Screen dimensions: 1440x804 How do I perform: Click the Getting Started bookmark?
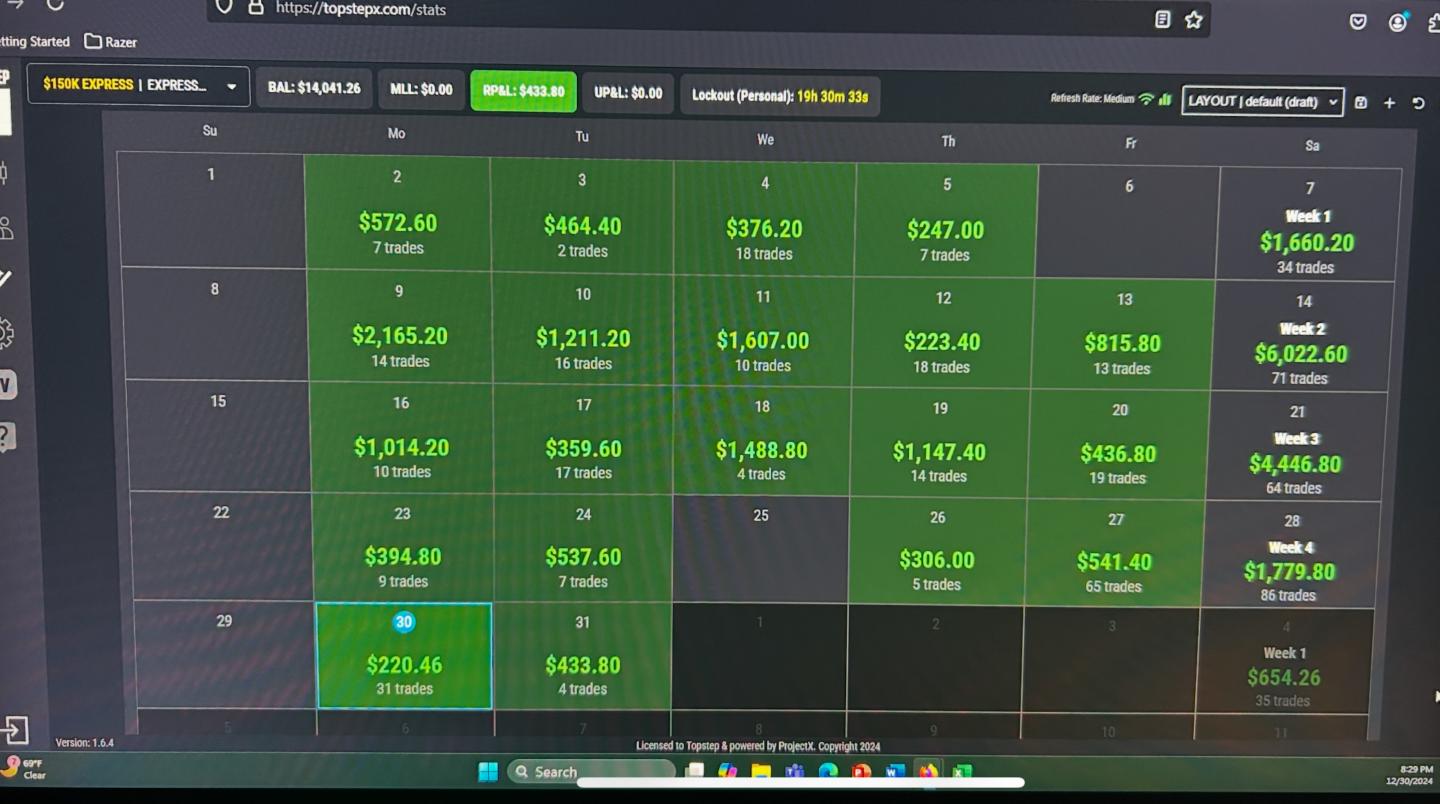tap(35, 42)
